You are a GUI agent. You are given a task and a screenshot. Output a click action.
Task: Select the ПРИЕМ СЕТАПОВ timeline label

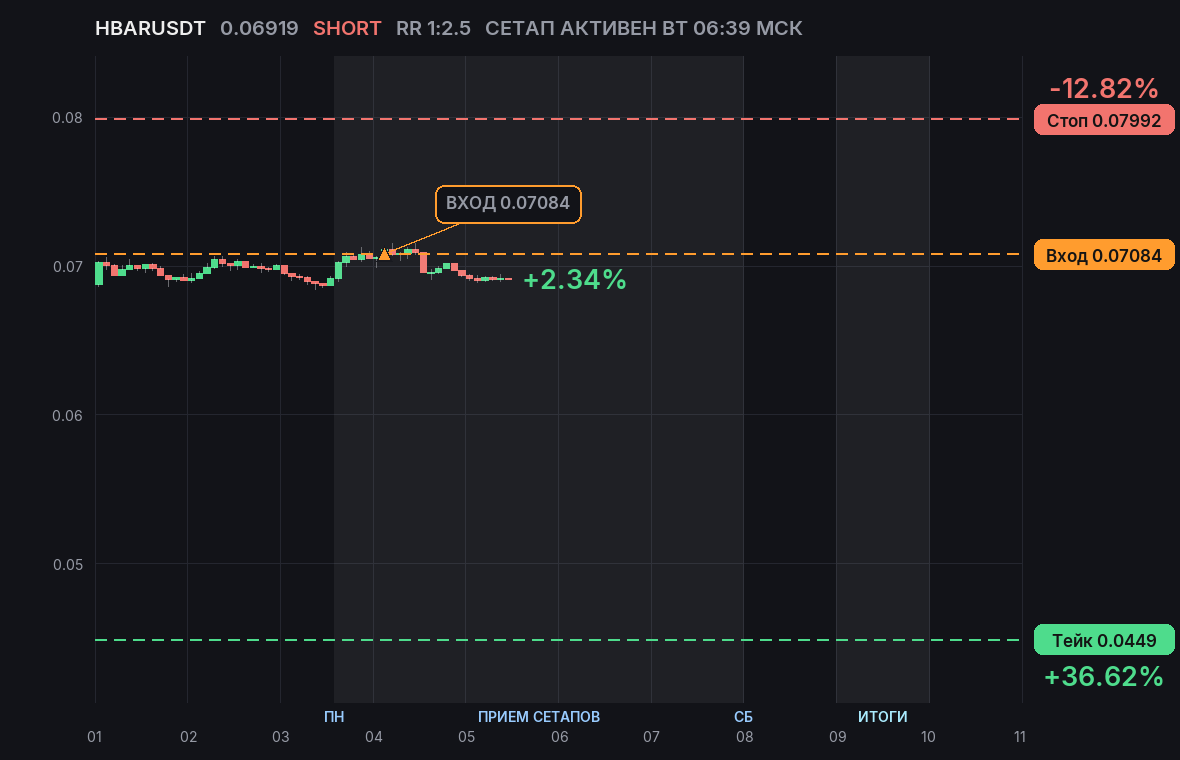(x=539, y=716)
